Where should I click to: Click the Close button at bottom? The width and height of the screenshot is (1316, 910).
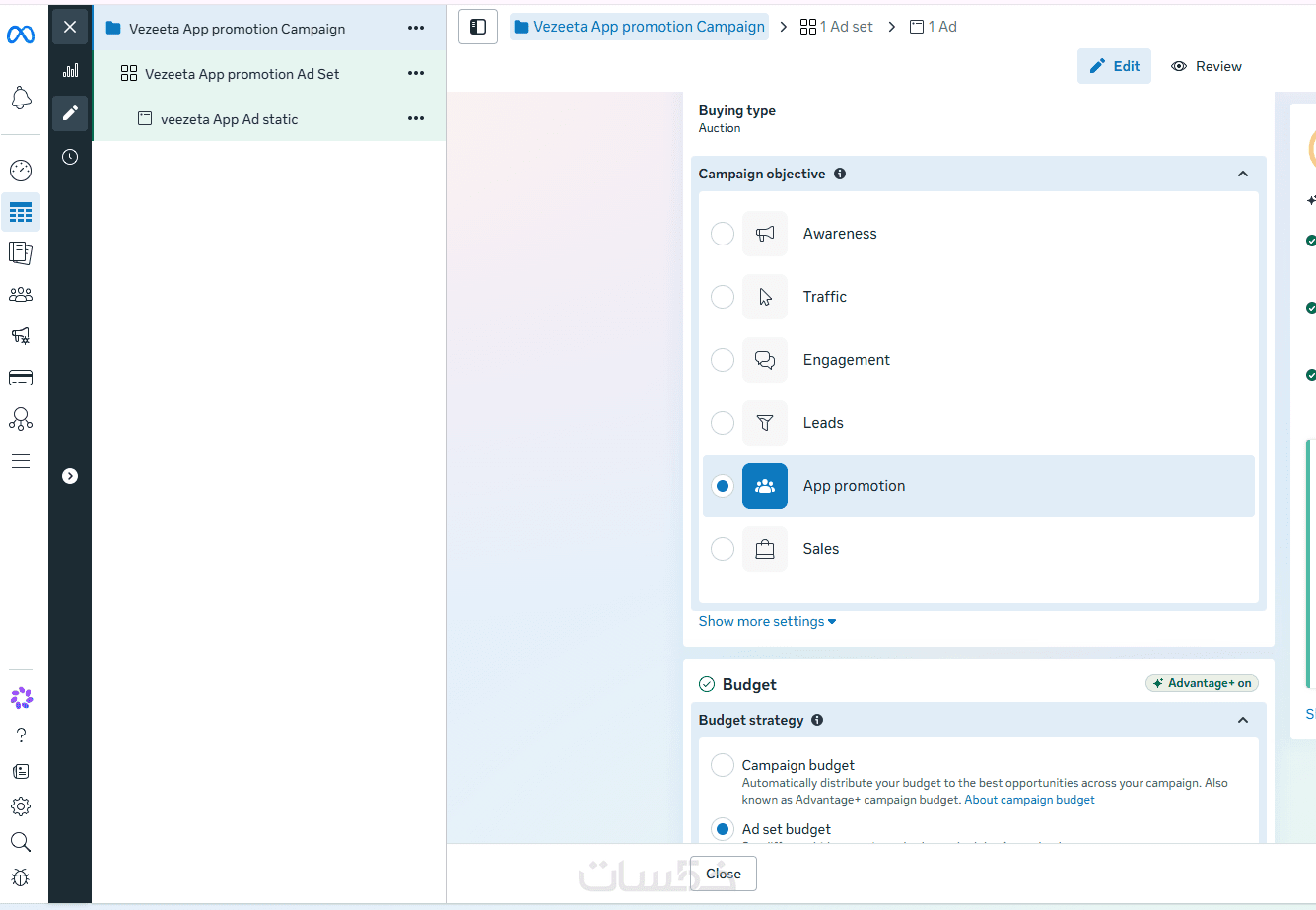(723, 874)
